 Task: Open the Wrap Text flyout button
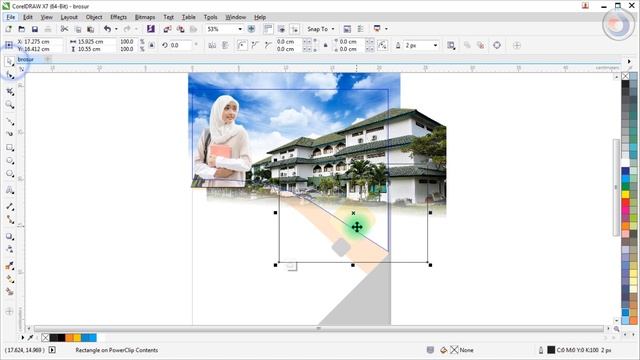click(x=451, y=45)
